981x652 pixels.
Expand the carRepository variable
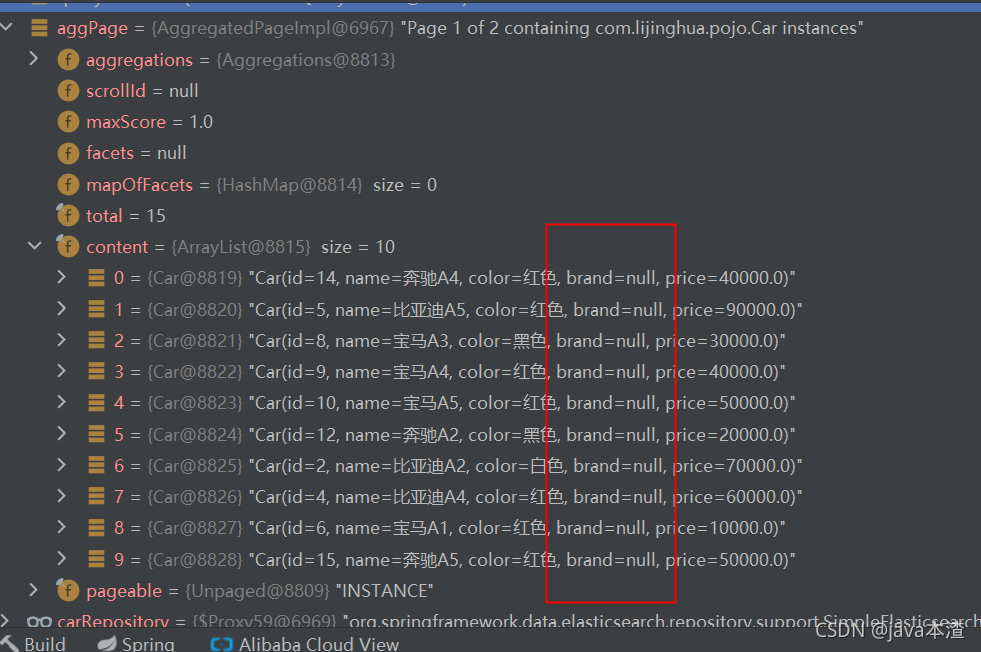pos(5,621)
